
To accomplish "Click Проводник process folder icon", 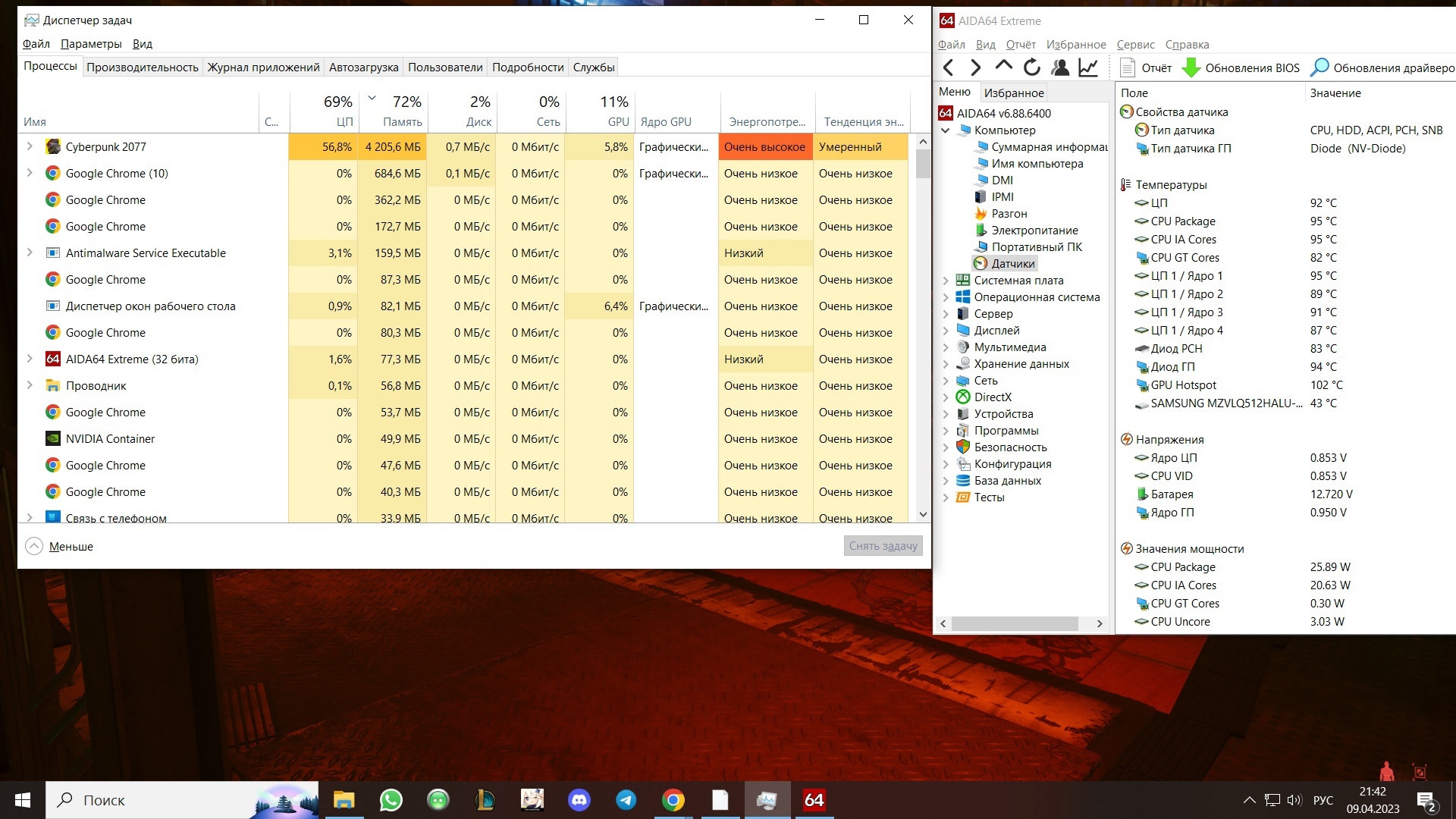I will (x=53, y=385).
